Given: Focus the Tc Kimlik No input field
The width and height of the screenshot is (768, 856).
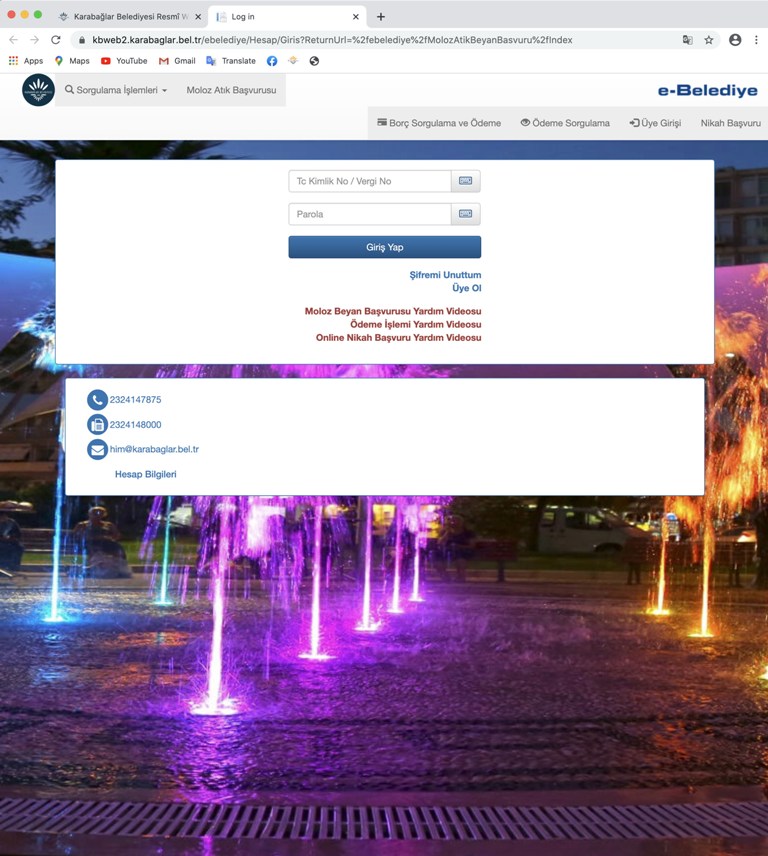Looking at the screenshot, I should (370, 181).
